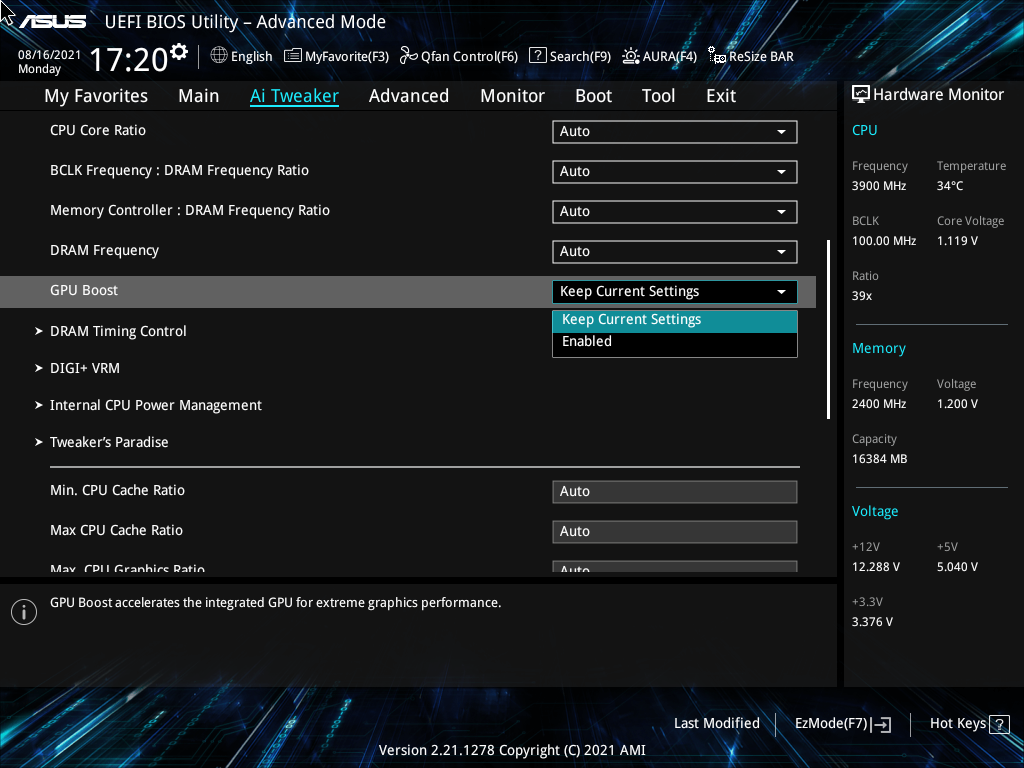Open the DRAM Frequency dropdown
This screenshot has height=768, width=1024.
pyautogui.click(x=675, y=251)
